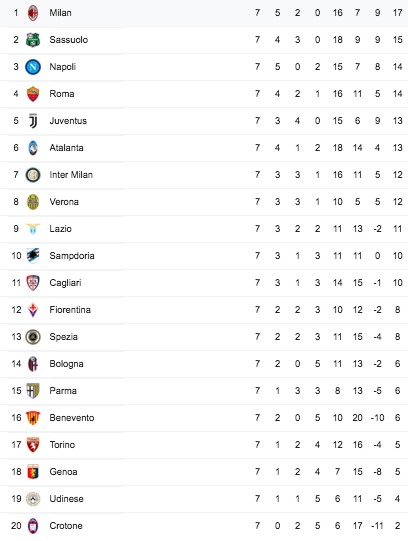
Task: Click the Genoa club crest
Action: [33, 472]
